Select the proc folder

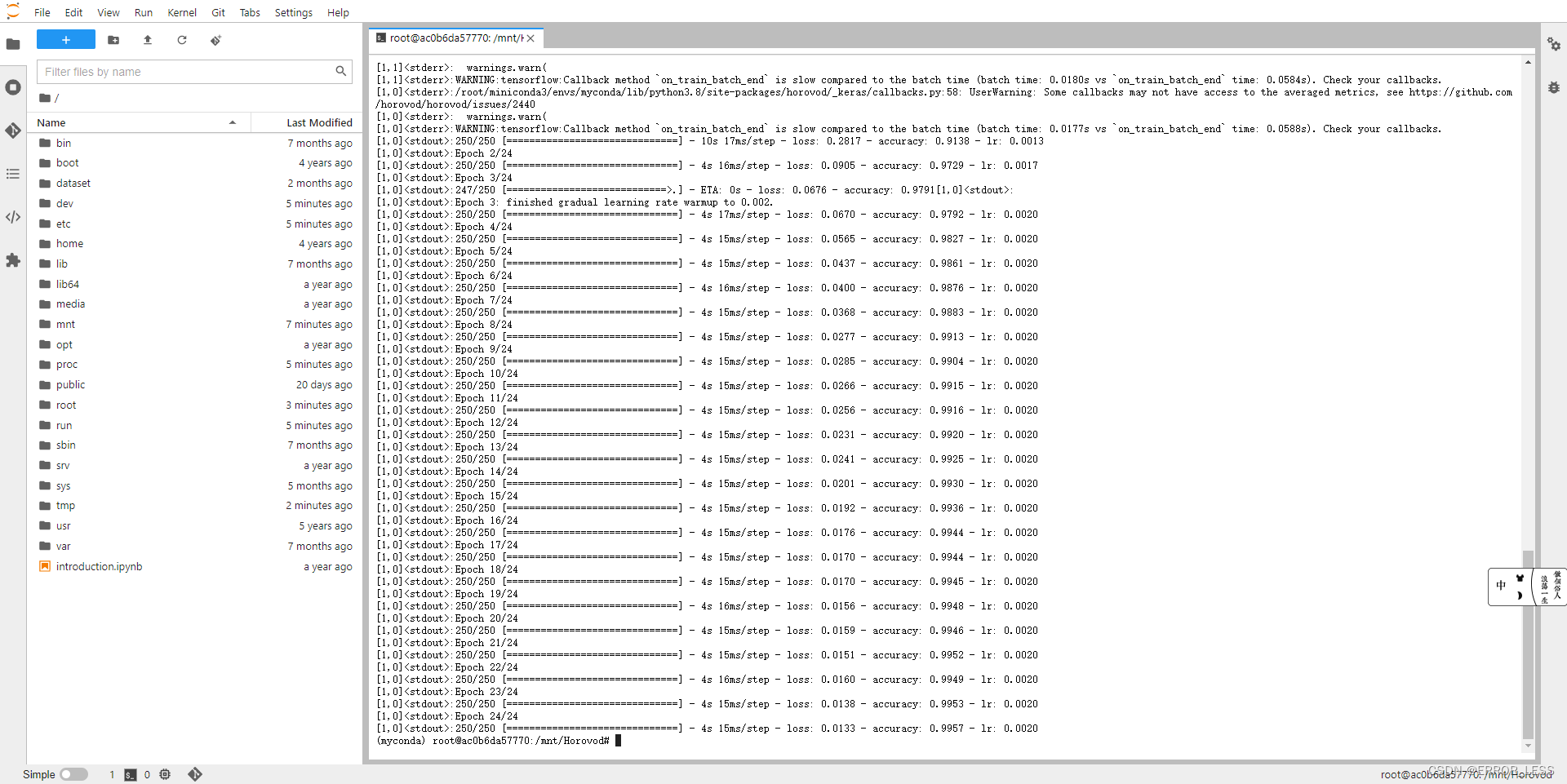coord(196,365)
